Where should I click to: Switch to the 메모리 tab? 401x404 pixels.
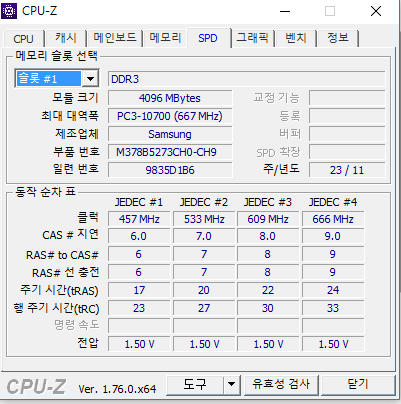[x=165, y=38]
